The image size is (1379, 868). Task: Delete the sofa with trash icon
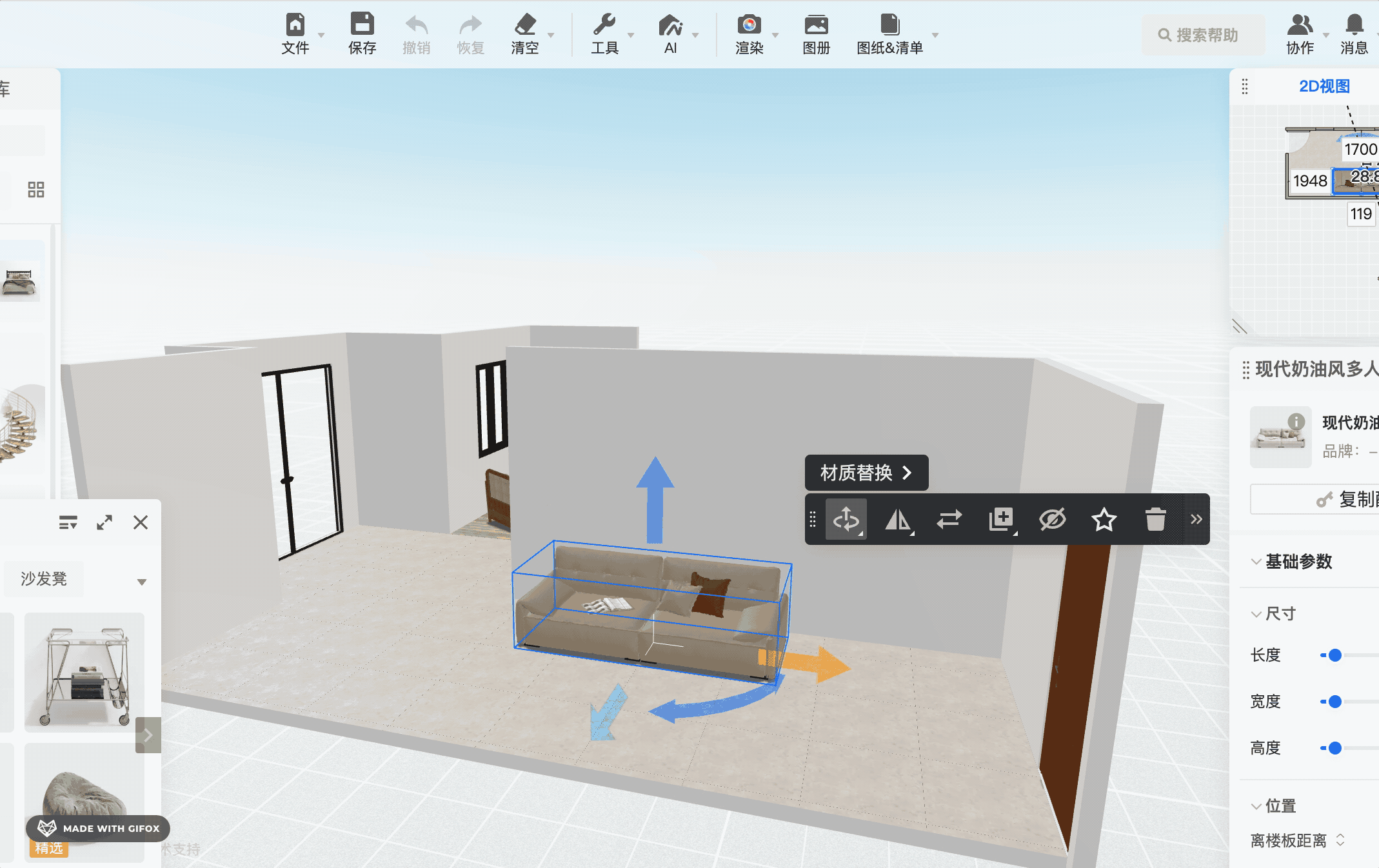point(1155,519)
